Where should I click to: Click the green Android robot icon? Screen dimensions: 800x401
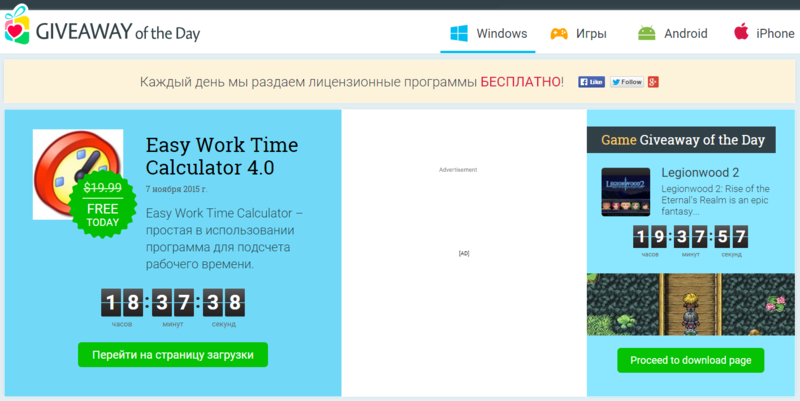click(646, 34)
